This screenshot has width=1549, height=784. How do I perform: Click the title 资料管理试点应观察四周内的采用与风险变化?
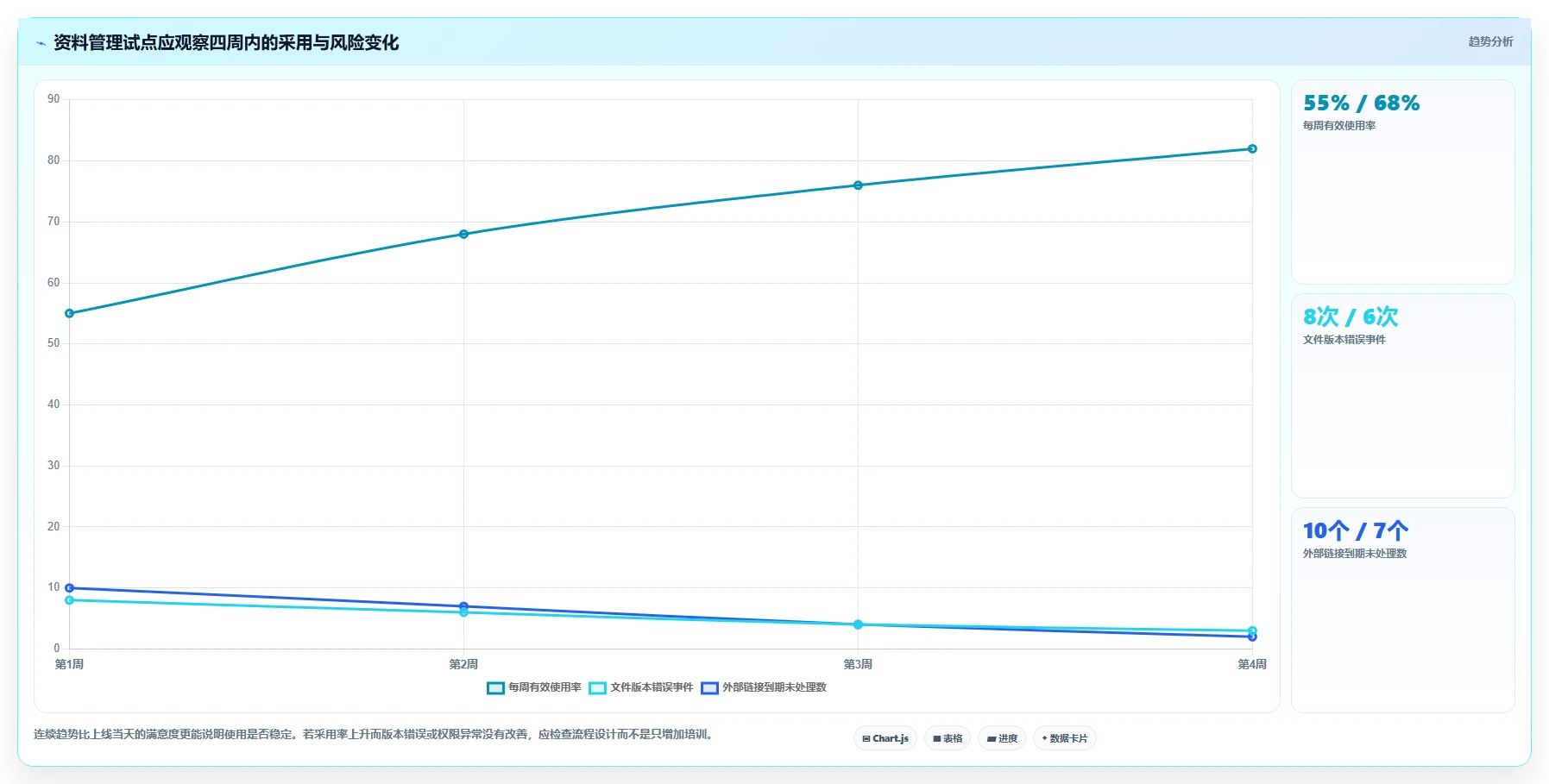click(x=226, y=43)
